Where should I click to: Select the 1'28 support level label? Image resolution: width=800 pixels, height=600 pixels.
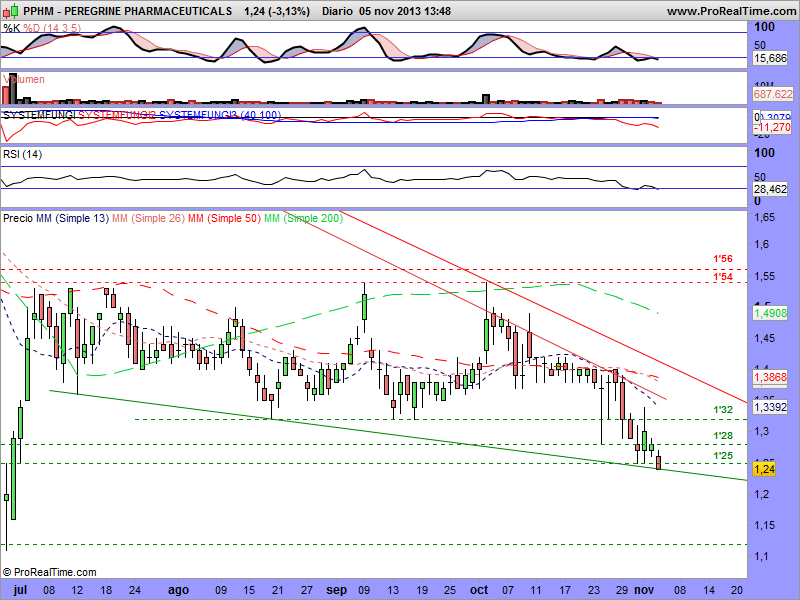(x=723, y=436)
